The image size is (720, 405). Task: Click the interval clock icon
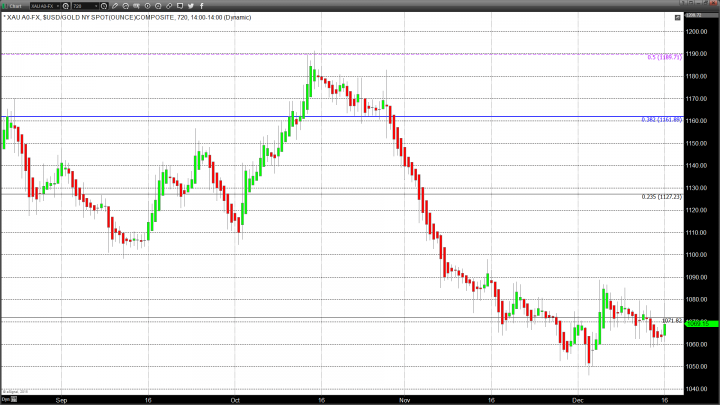tap(104, 6)
